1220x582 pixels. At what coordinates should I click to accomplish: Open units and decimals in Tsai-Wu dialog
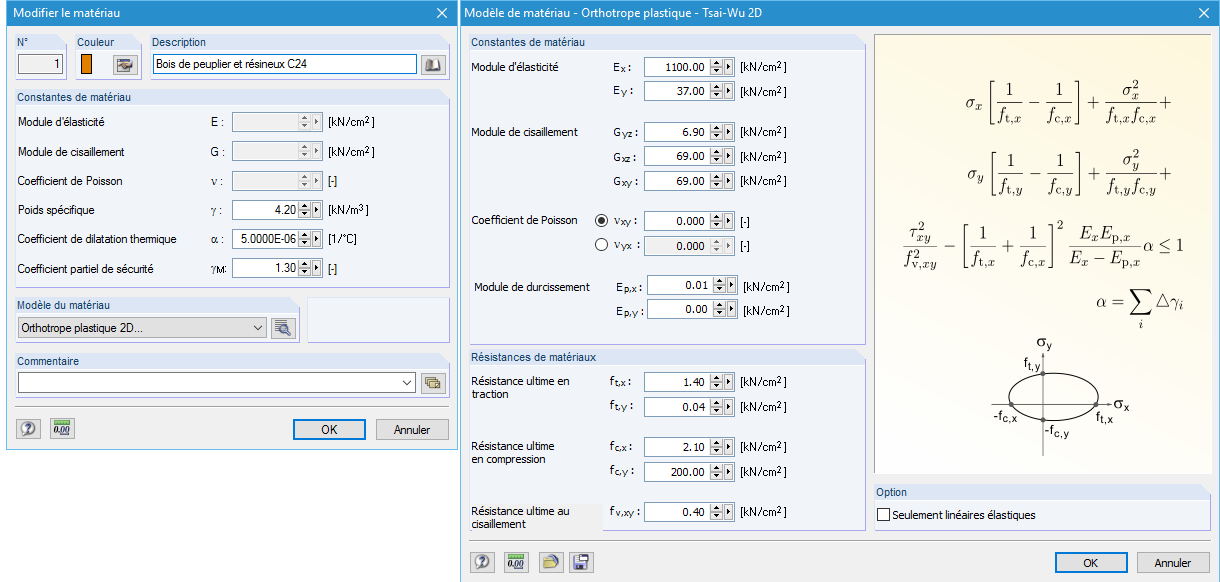pyautogui.click(x=516, y=562)
